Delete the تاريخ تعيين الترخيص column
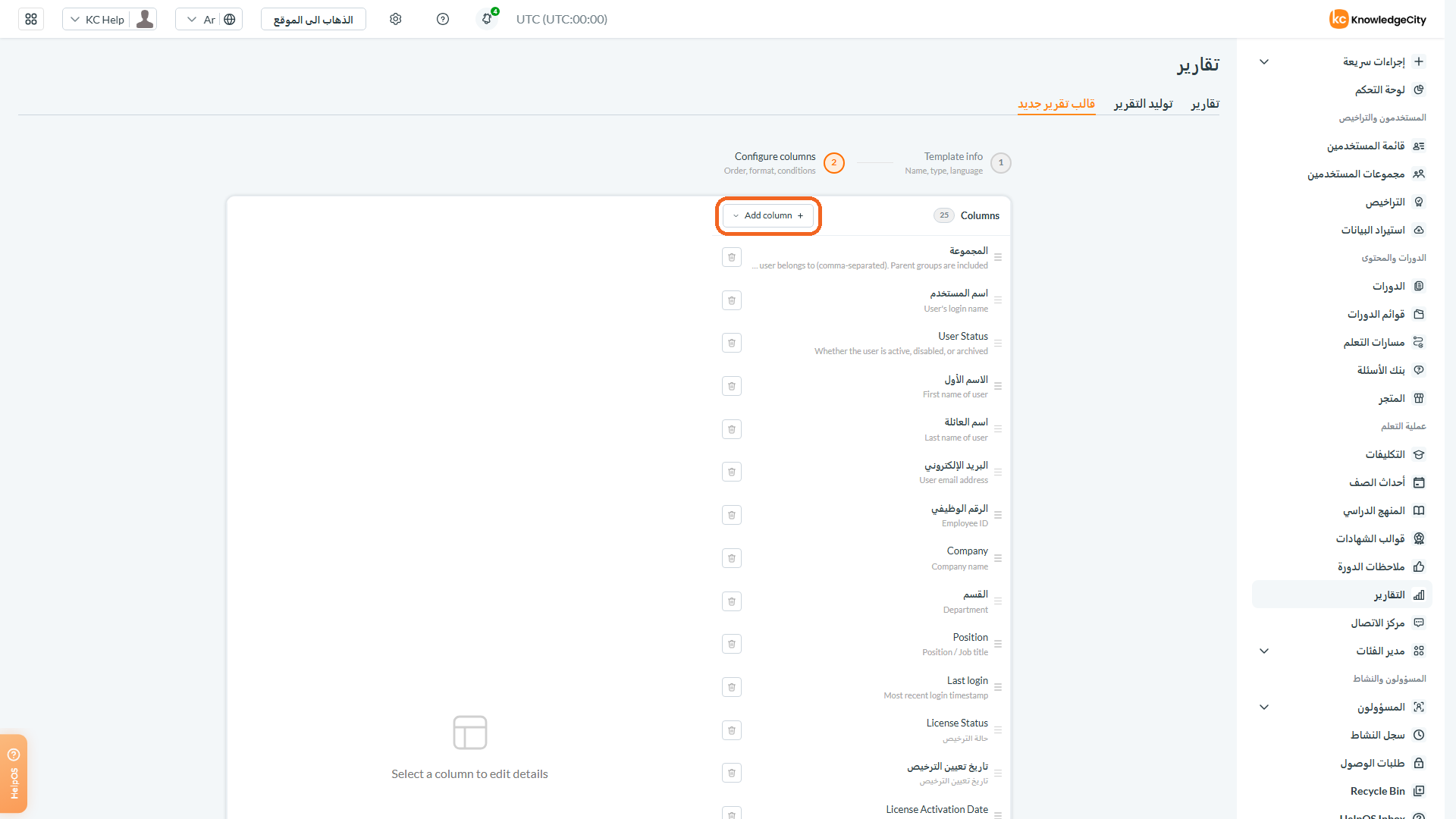Image resolution: width=1456 pixels, height=819 pixels. click(732, 773)
